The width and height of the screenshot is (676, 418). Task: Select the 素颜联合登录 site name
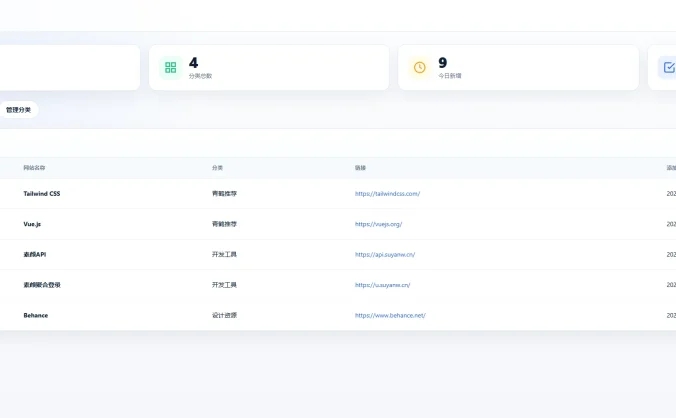pos(42,285)
